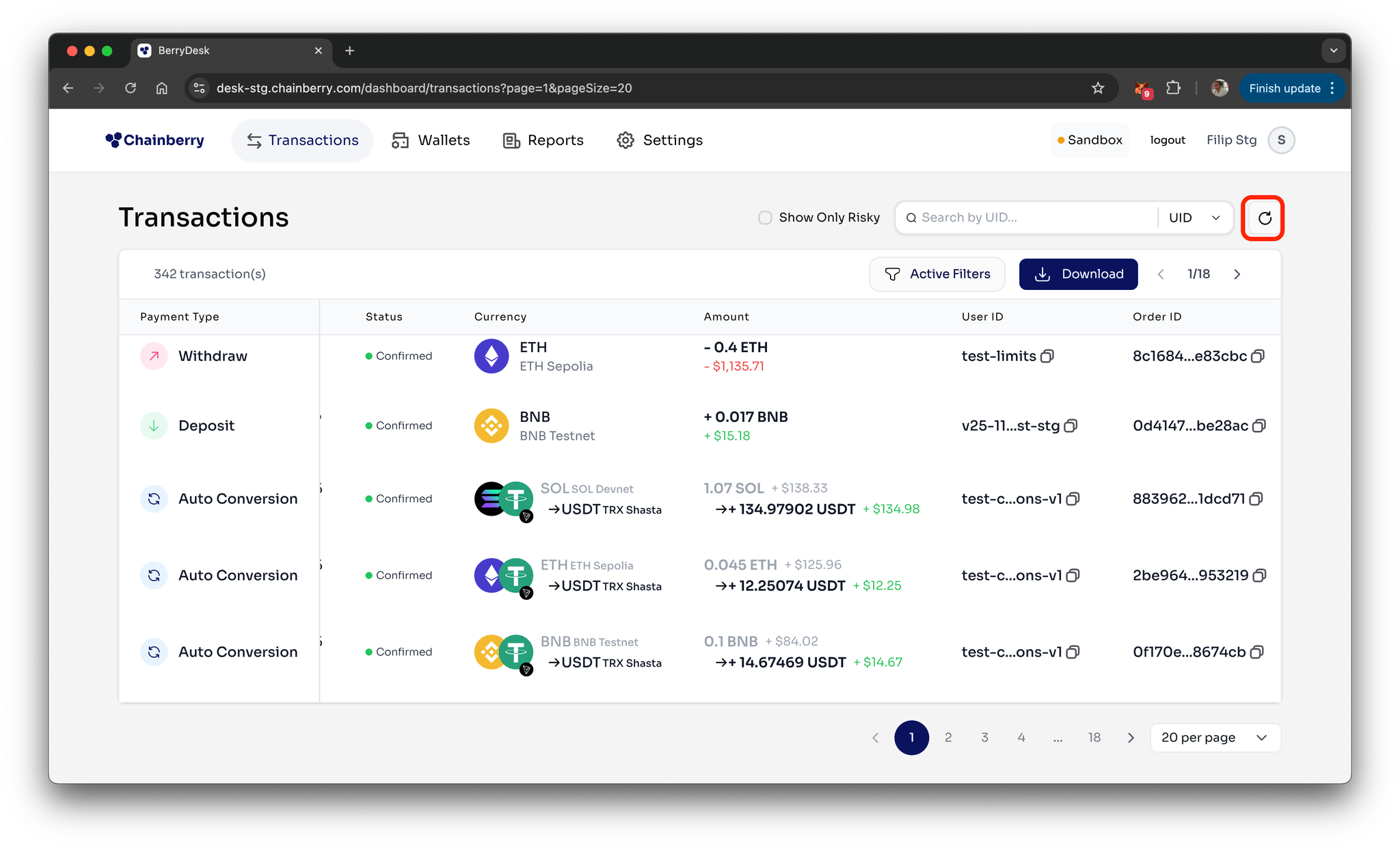Screen dimensions: 1400x848
Task: Copy order ID 8c1684...e83cbc
Action: tap(1258, 356)
